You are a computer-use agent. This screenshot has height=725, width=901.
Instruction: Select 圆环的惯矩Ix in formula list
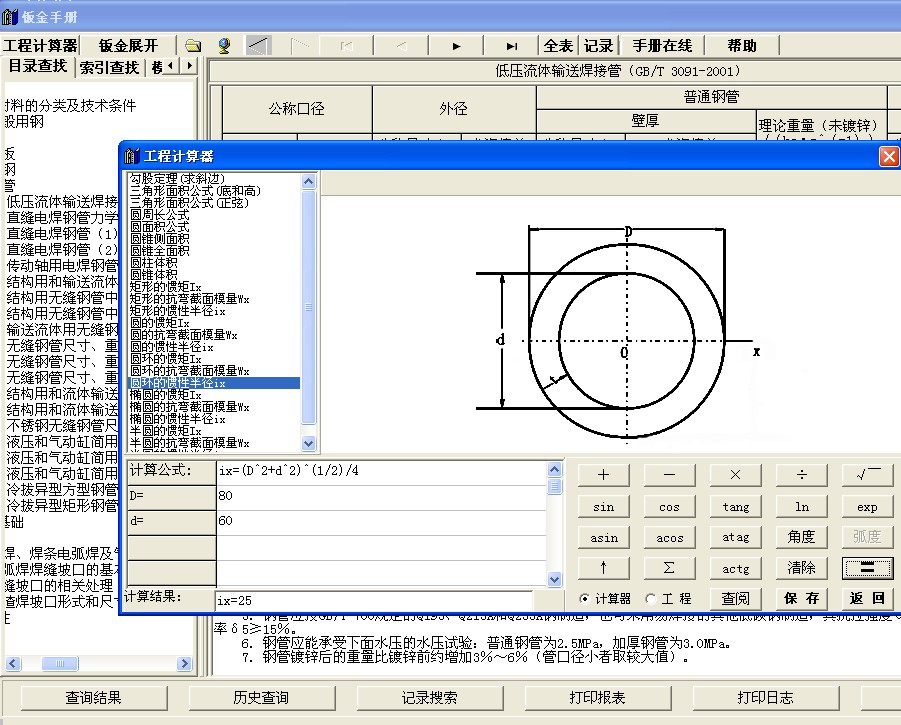(165, 358)
